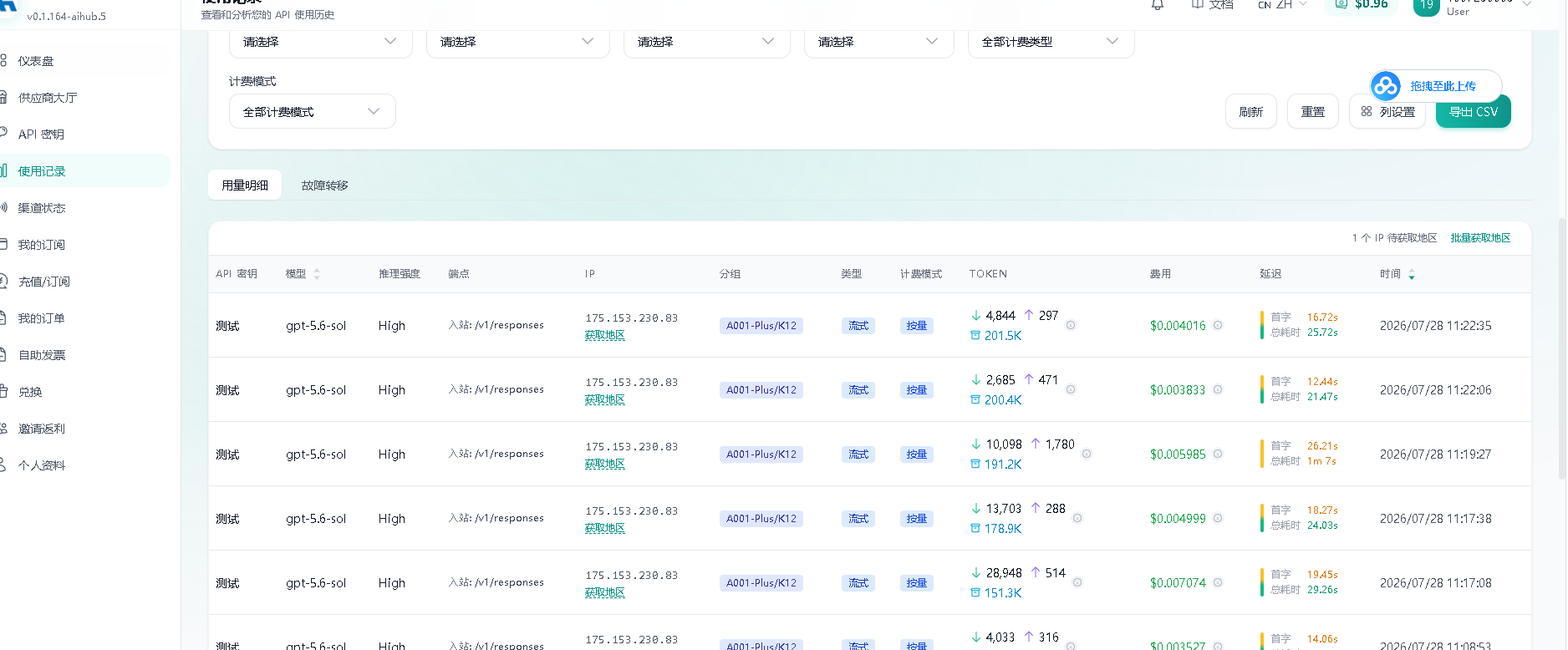Click the notification bell icon

click(x=1158, y=5)
